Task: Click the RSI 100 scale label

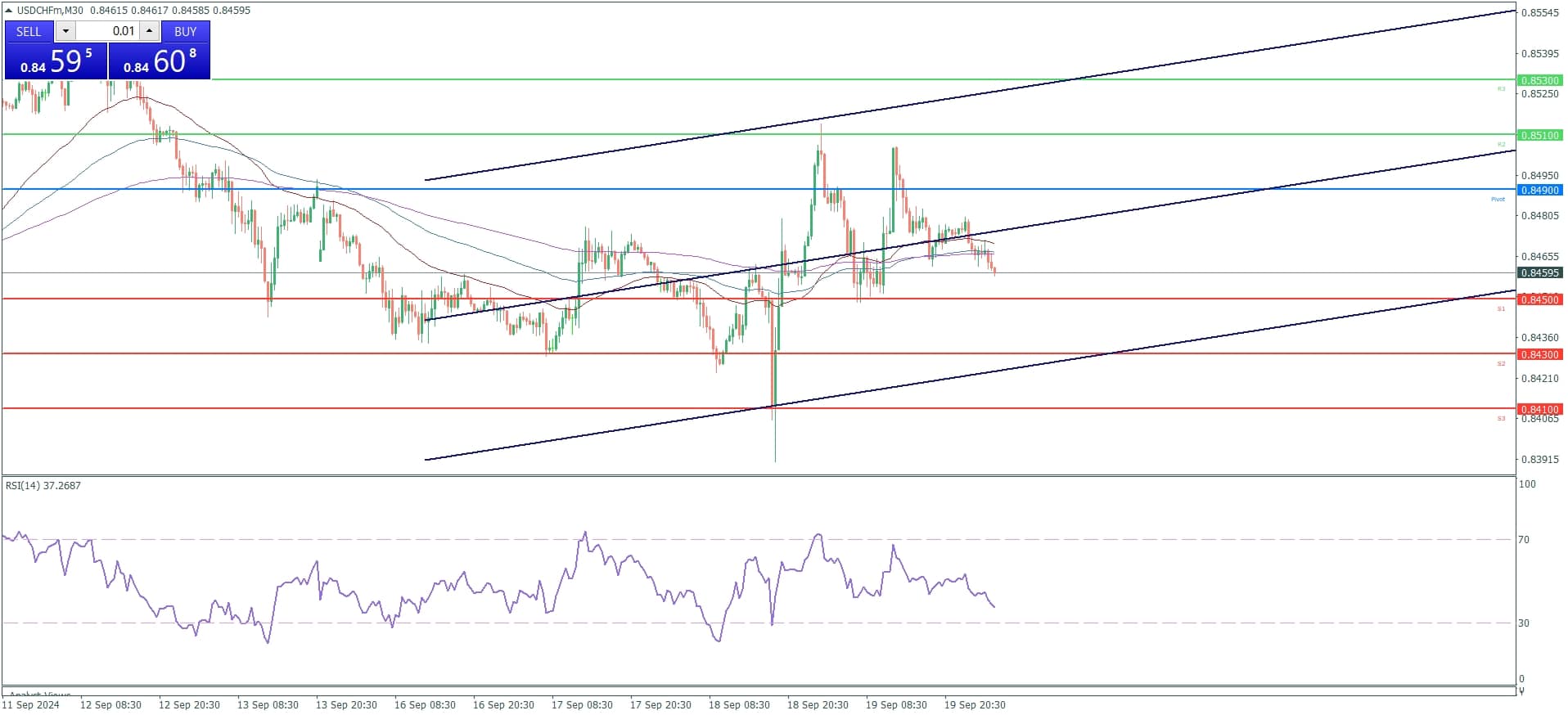Action: (x=1527, y=483)
